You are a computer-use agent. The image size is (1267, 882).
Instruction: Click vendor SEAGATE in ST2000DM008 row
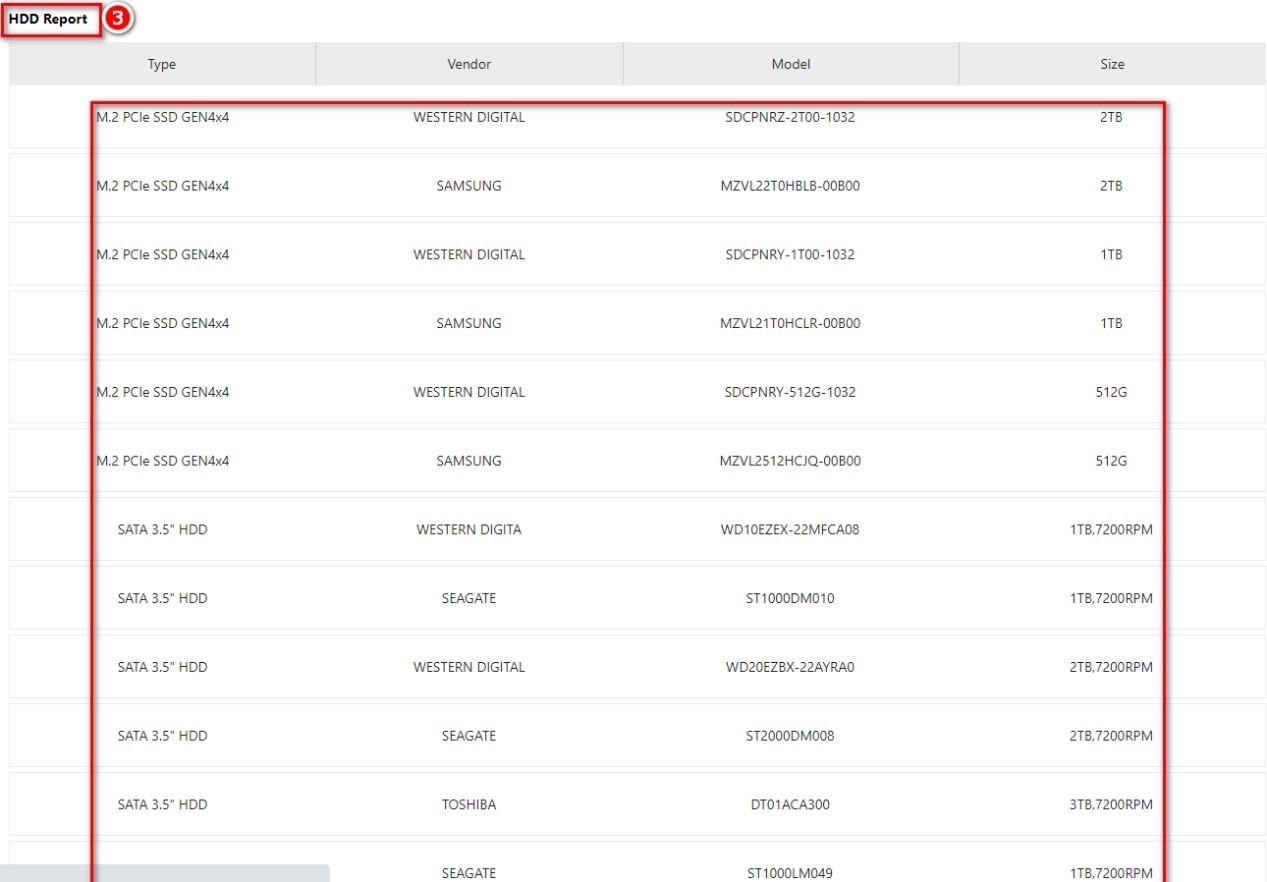point(469,736)
